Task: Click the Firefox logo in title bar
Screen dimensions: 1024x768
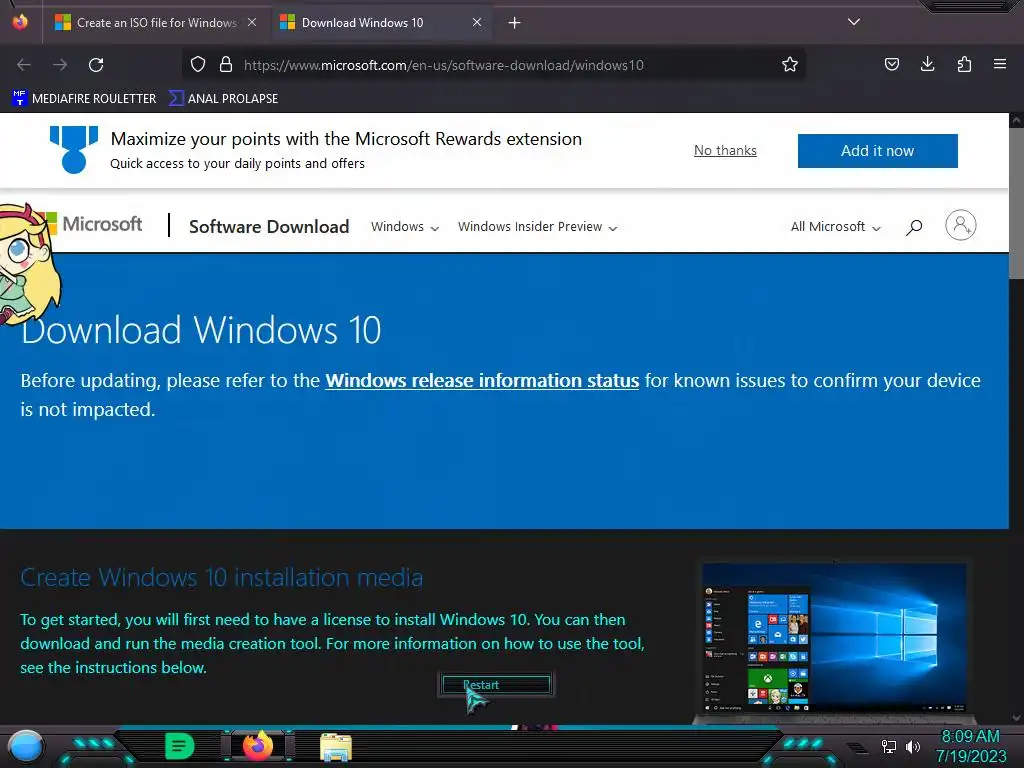Action: point(20,22)
